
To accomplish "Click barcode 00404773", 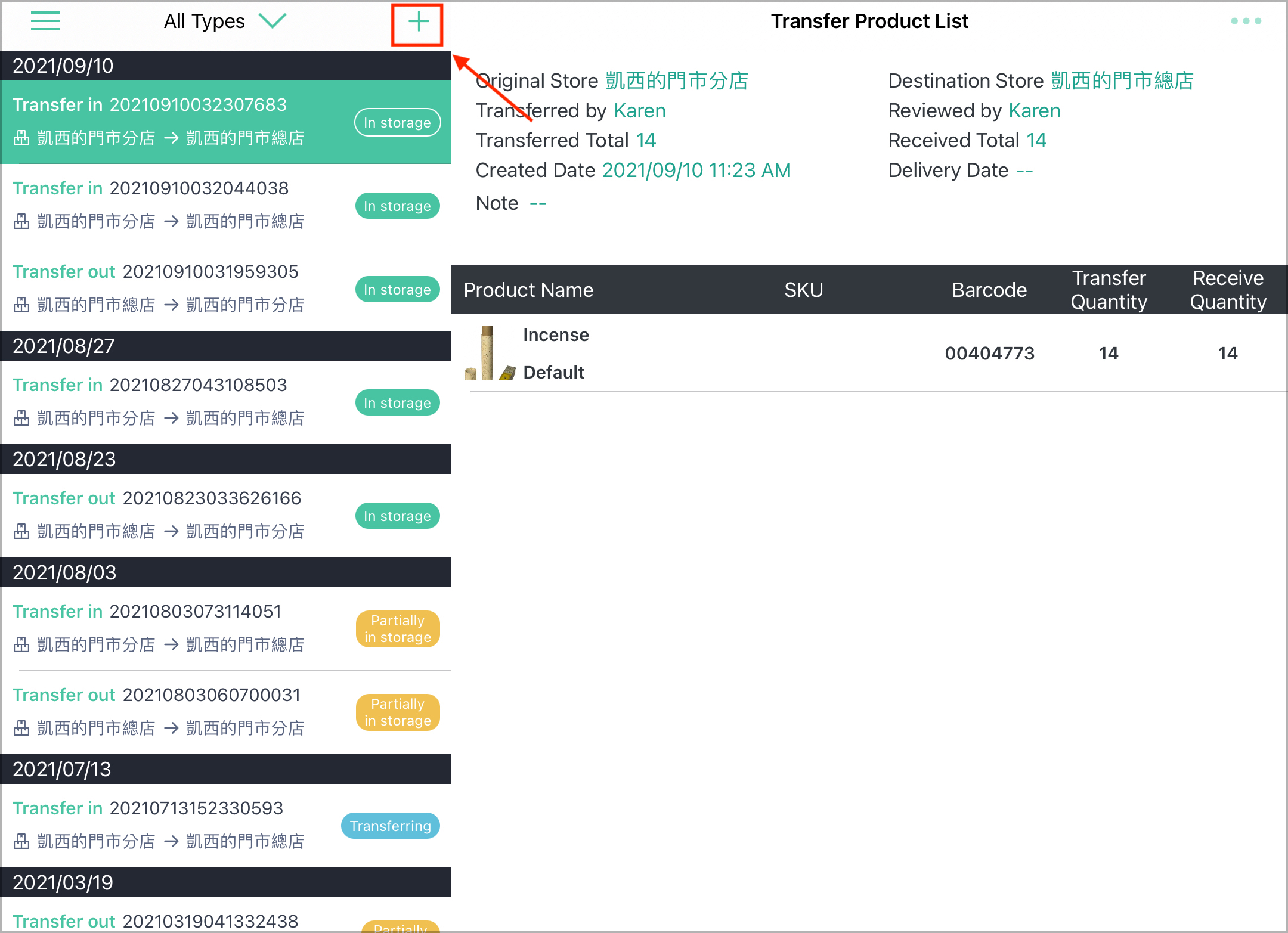I will (x=990, y=354).
